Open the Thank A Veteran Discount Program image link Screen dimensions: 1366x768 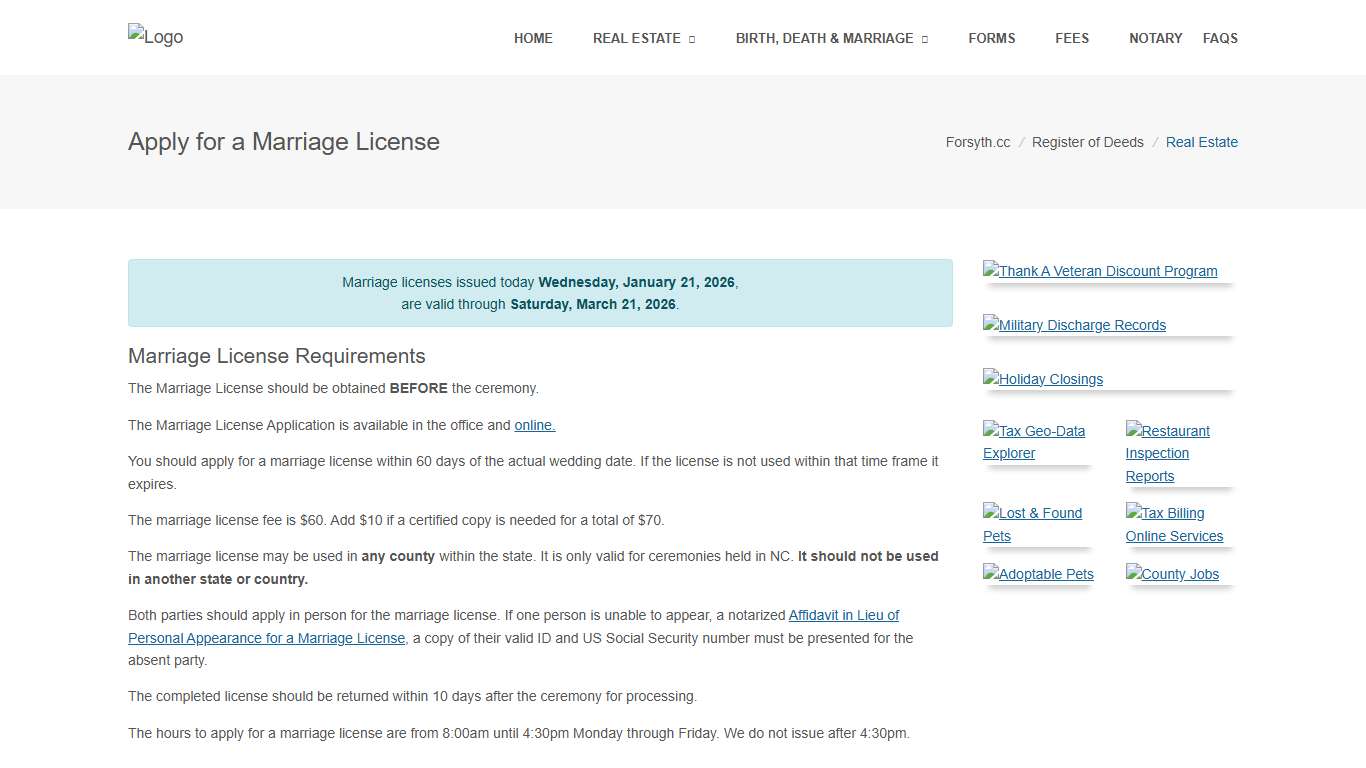coord(1100,271)
